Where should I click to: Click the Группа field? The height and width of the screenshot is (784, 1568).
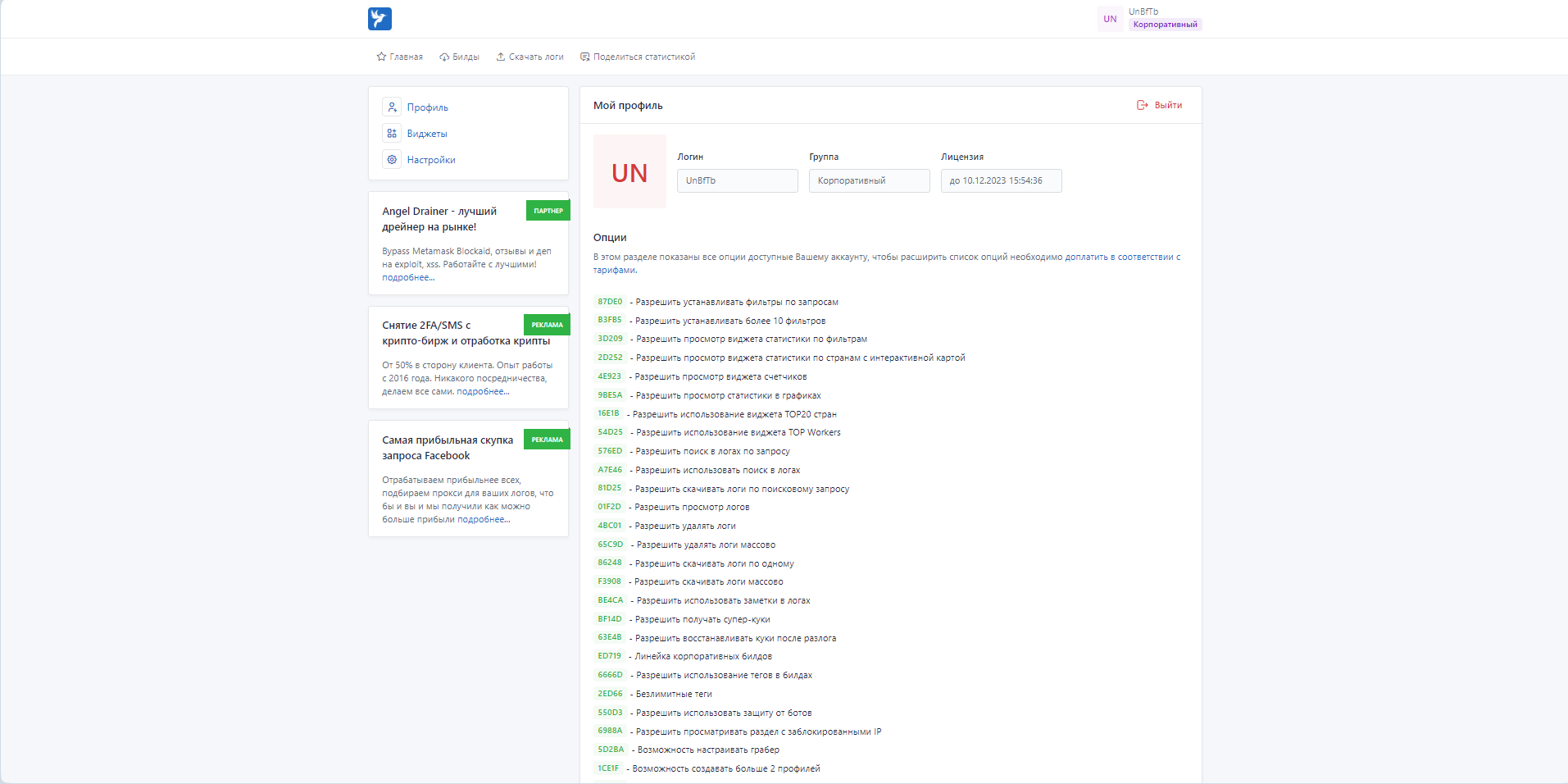(x=870, y=180)
